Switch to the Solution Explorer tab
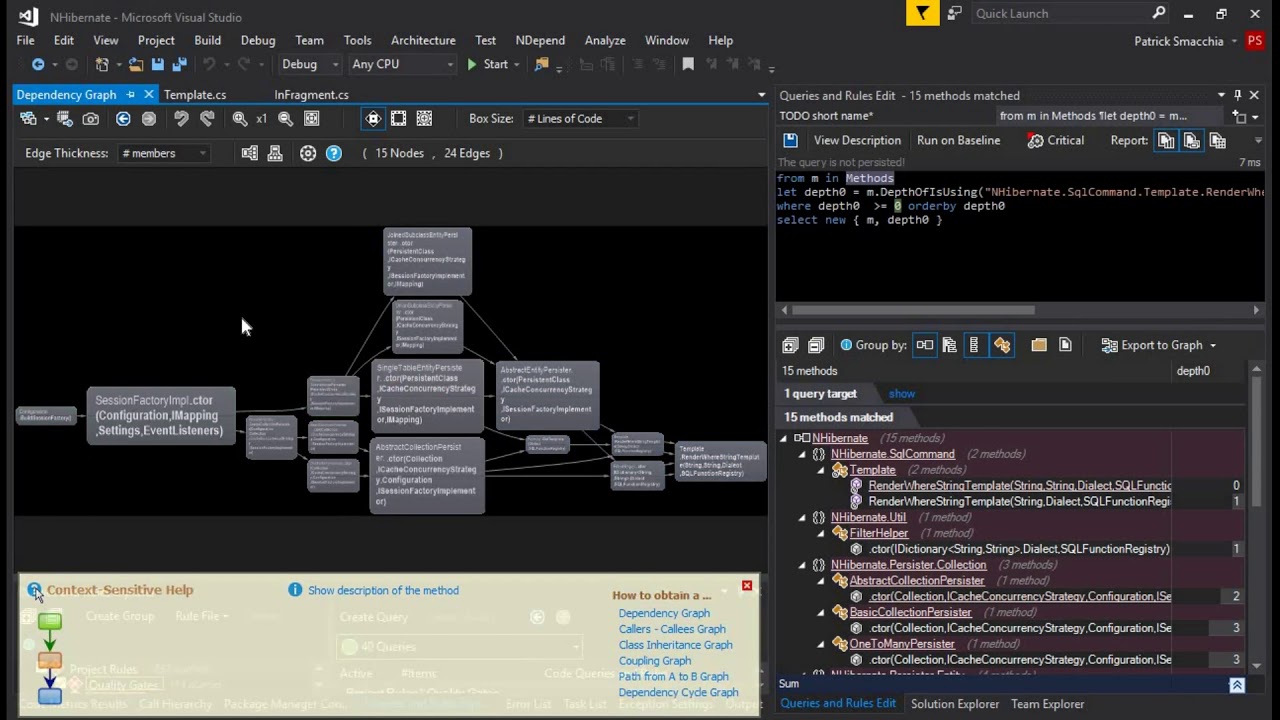1280x720 pixels. pos(955,704)
